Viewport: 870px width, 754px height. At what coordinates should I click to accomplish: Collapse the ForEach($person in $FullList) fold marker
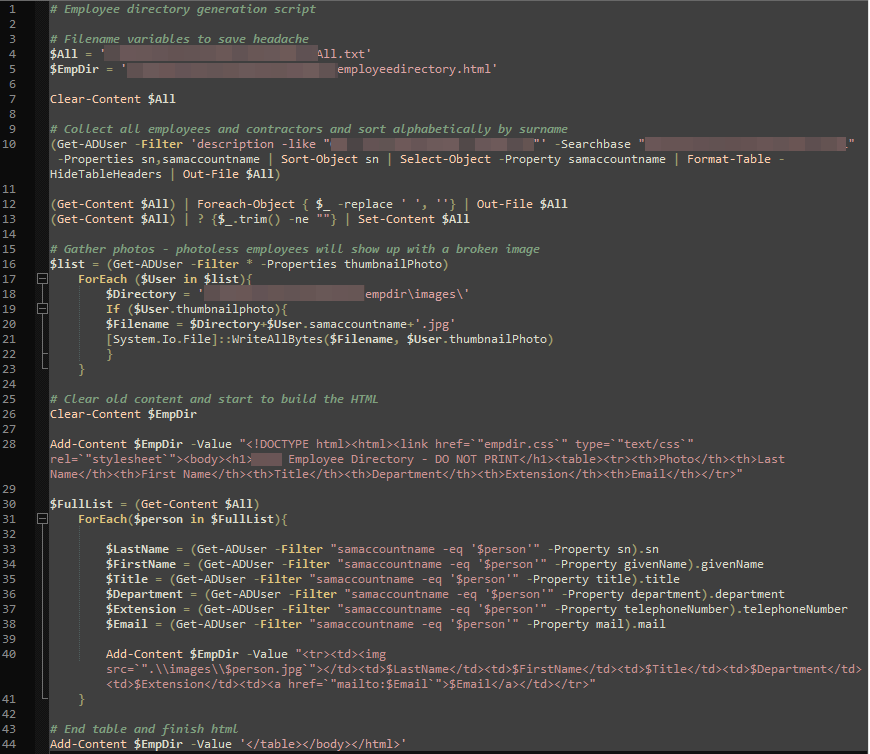[42, 519]
